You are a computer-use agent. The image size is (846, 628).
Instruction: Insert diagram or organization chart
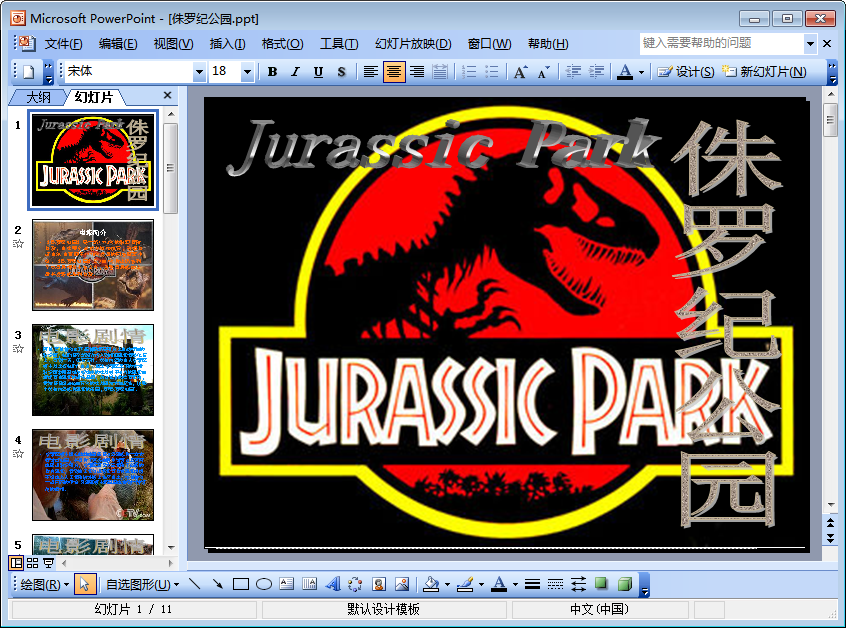click(356, 584)
